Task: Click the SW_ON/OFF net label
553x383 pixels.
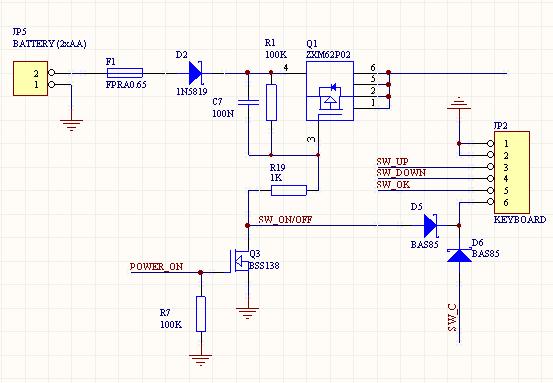Action: coord(285,220)
